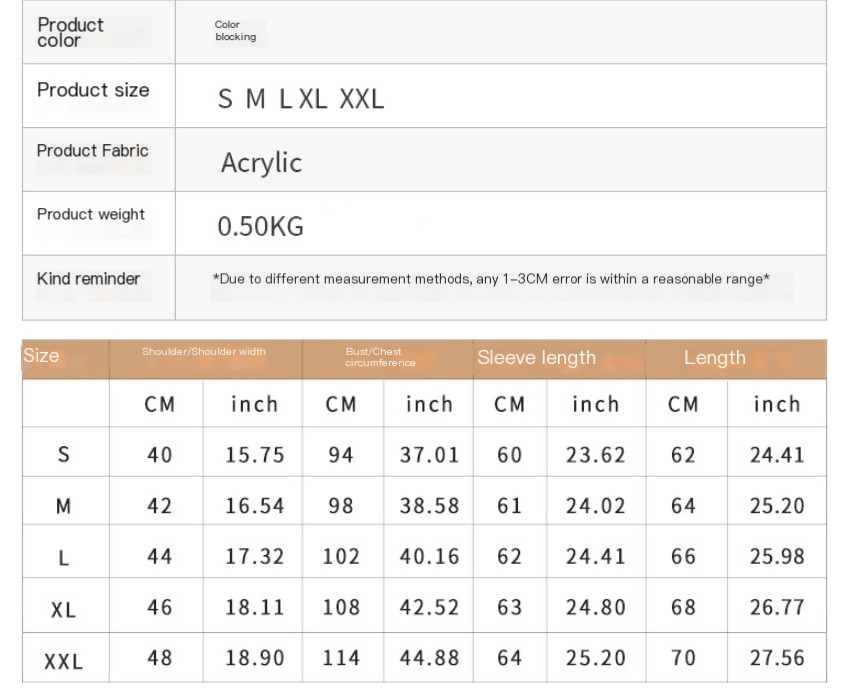The image size is (851, 697).
Task: Select the Shoulder/Shoulder width column header
Action: tap(204, 352)
